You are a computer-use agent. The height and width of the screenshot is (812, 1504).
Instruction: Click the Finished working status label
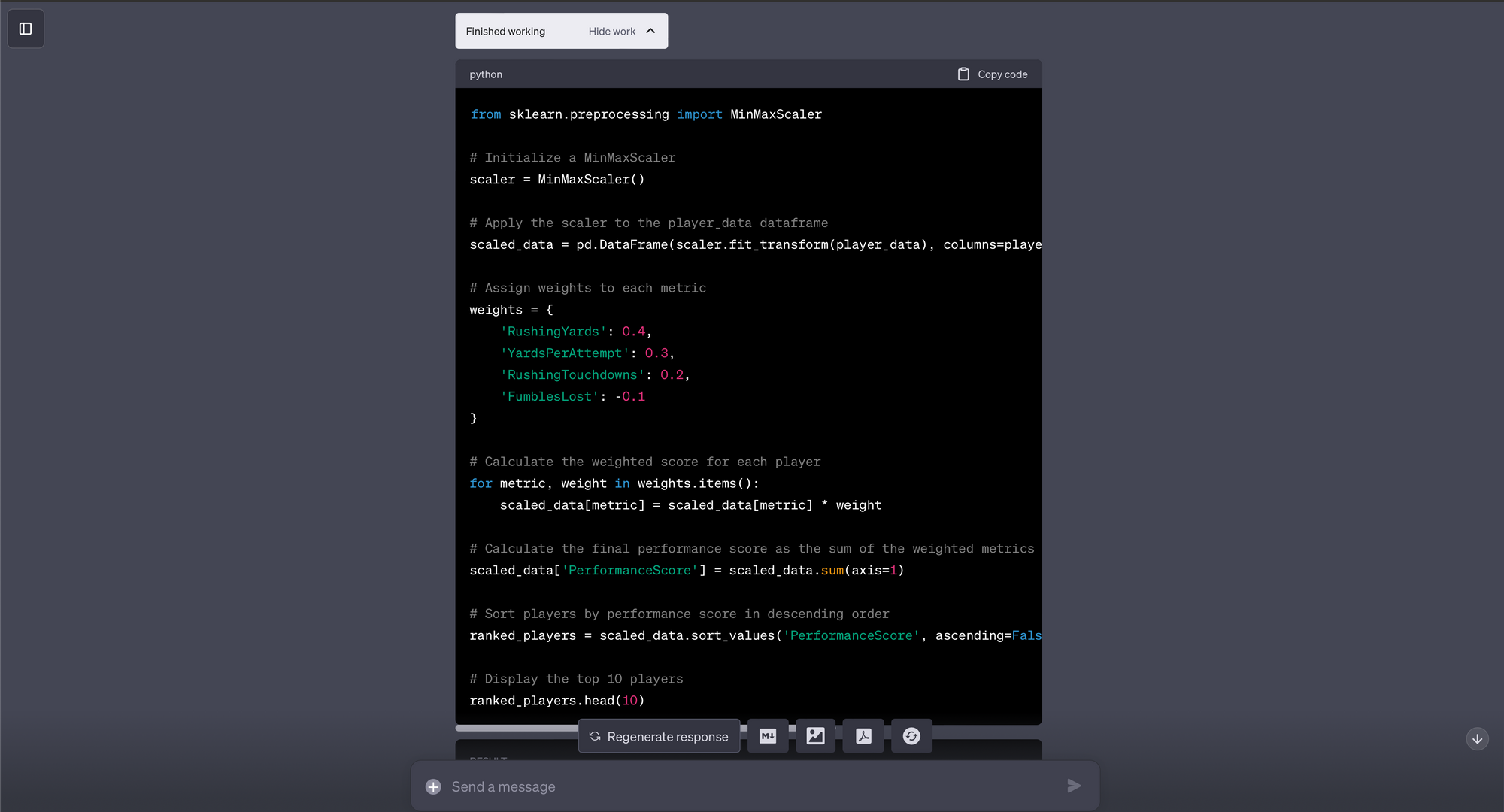505,32
